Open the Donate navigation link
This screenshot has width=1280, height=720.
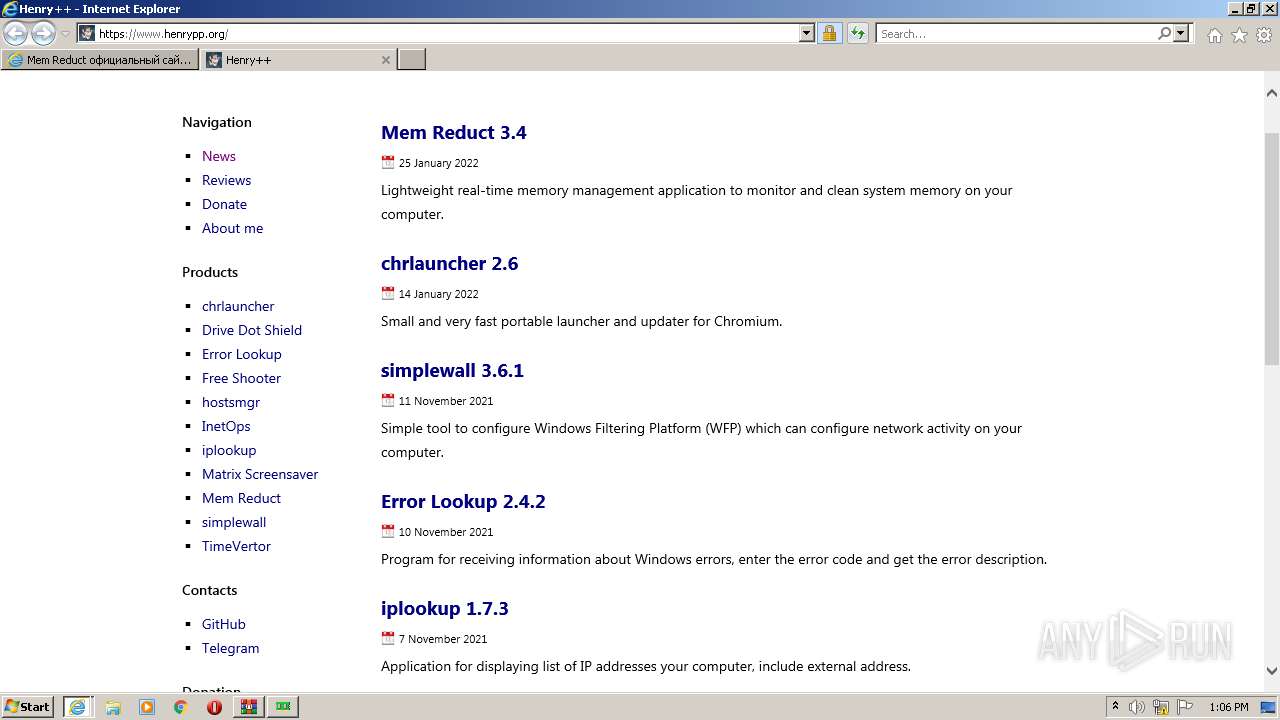224,204
